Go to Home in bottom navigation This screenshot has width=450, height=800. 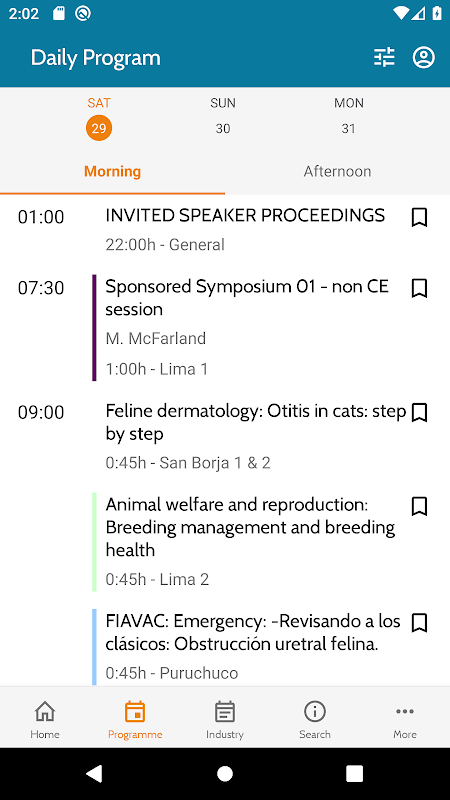point(45,711)
